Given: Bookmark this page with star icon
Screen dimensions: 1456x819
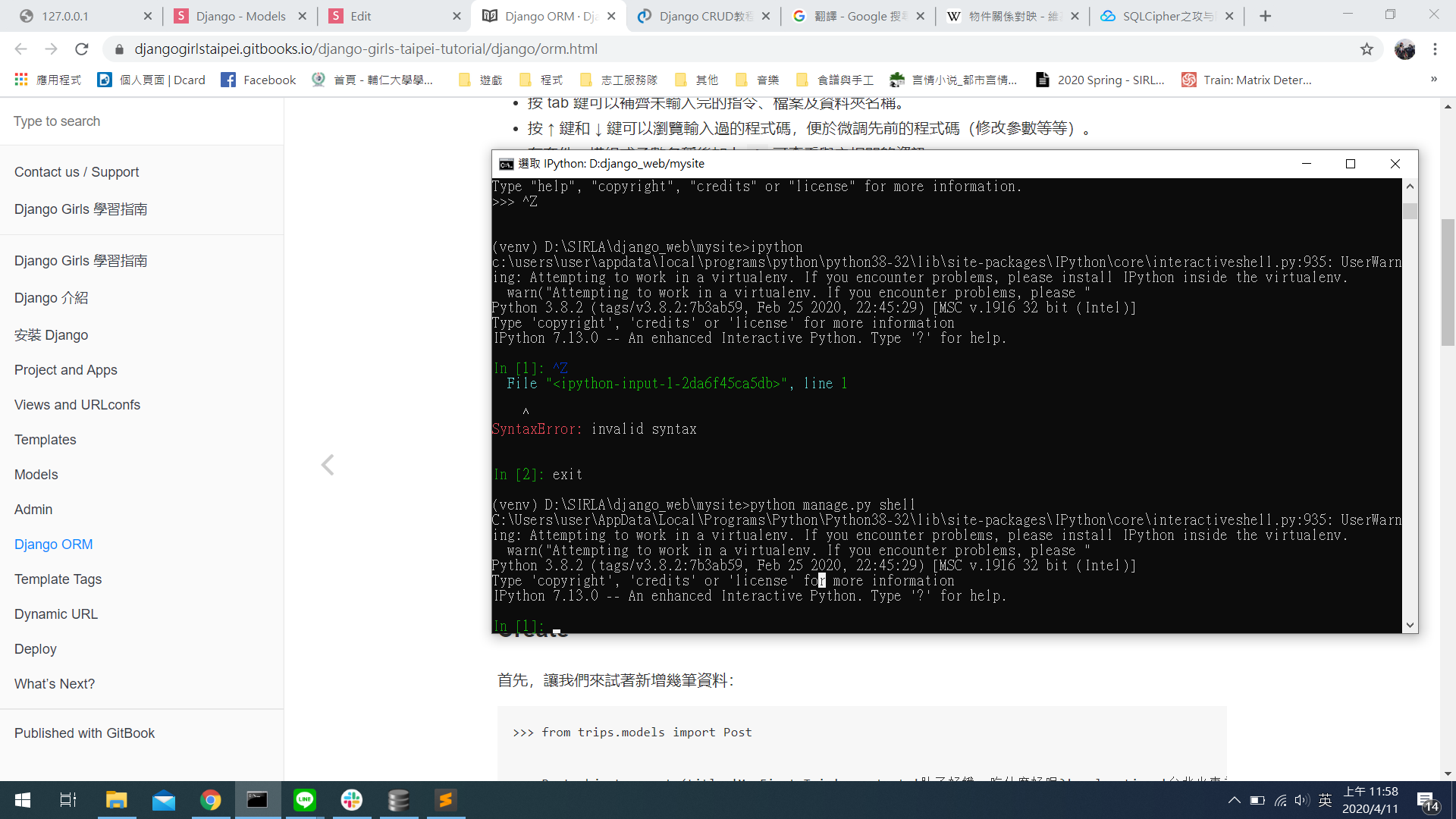Looking at the screenshot, I should (x=1367, y=49).
